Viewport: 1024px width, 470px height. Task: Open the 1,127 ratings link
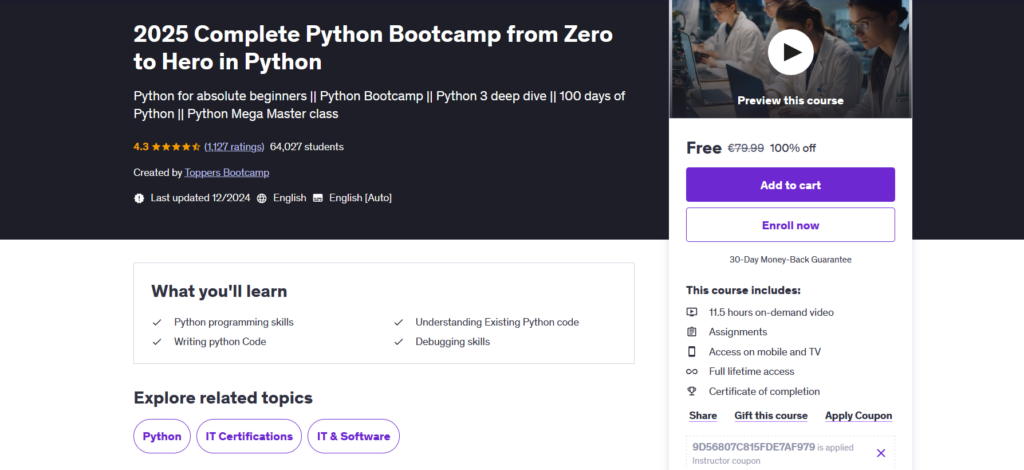pyautogui.click(x=234, y=147)
